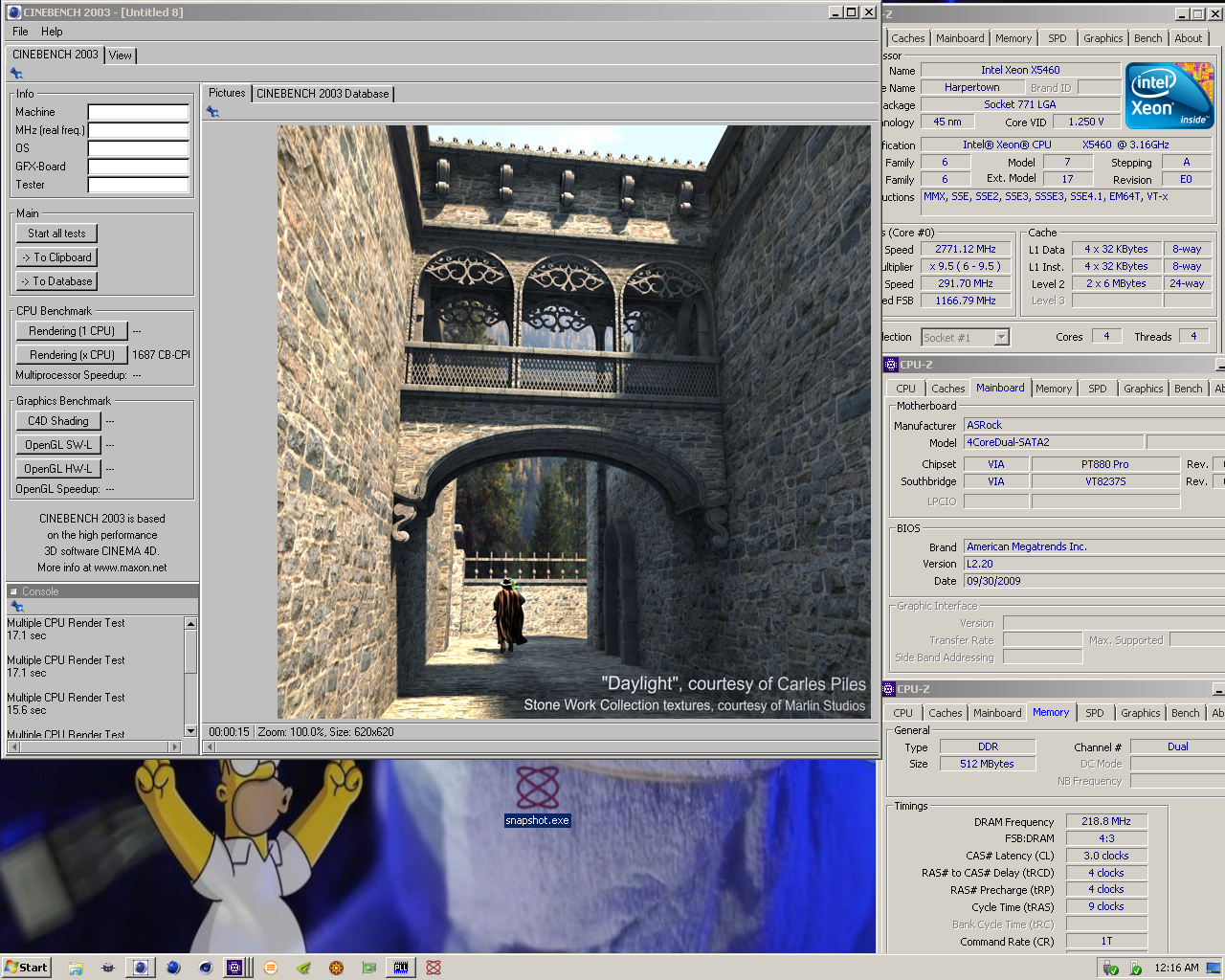
Task: Click the pin icon below the CINEBENCH 2003 tab
Action: click(x=16, y=74)
